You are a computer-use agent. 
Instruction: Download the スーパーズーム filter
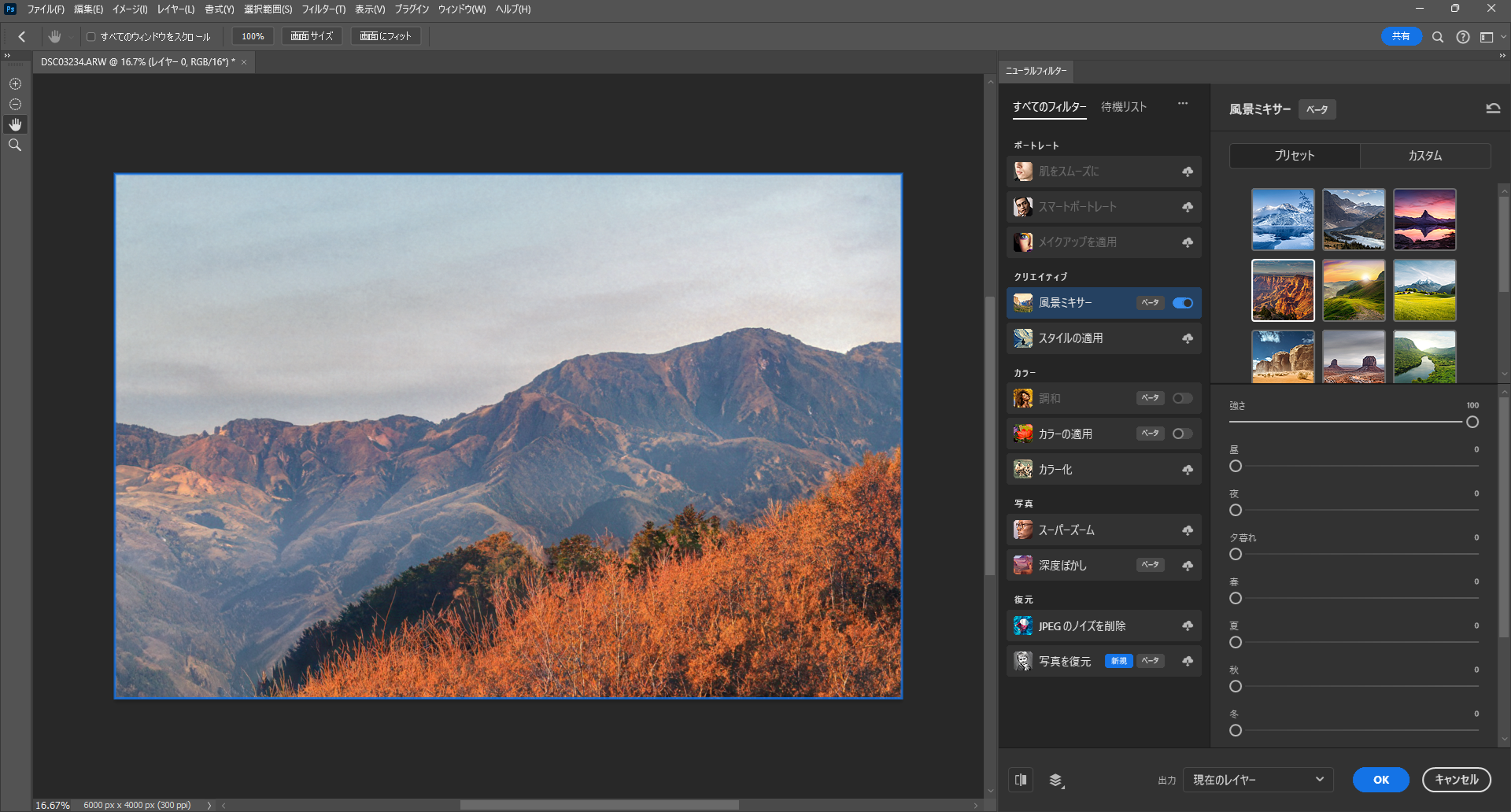click(x=1188, y=530)
